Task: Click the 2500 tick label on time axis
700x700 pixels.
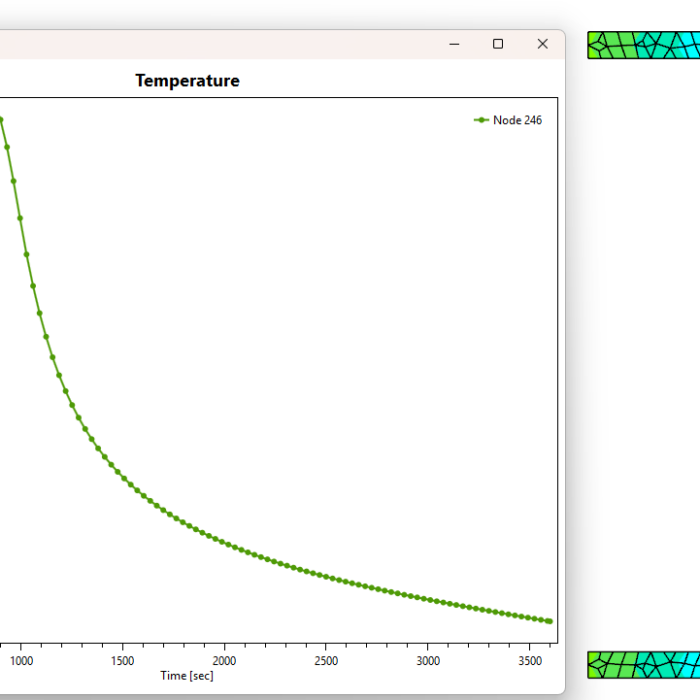Action: pos(326,661)
